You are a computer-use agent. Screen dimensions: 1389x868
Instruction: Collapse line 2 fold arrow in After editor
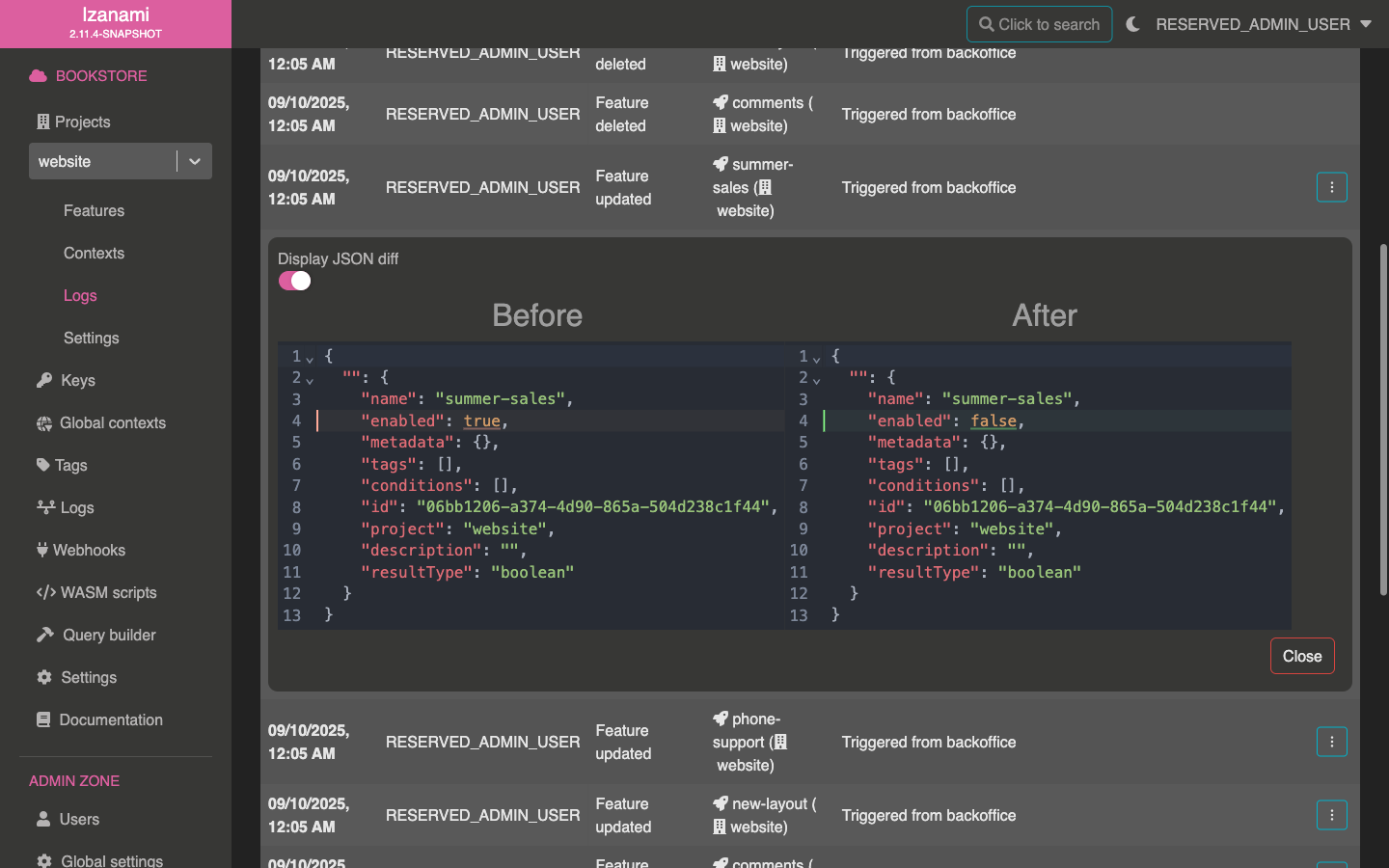pos(816,379)
